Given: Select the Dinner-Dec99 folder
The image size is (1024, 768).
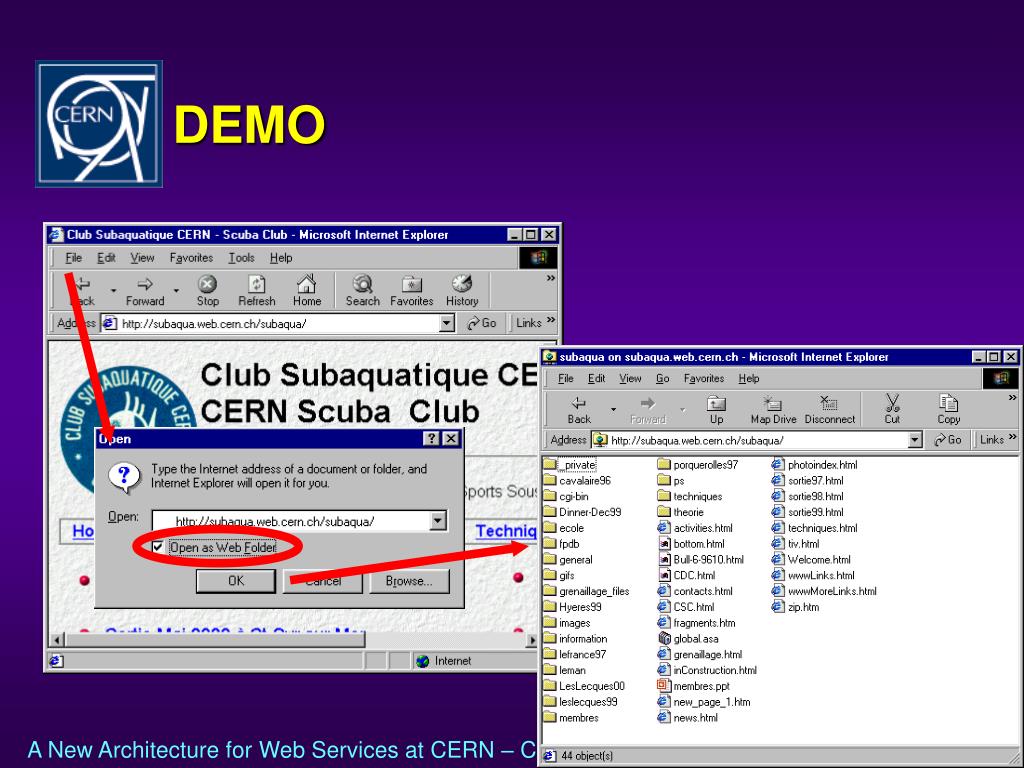Looking at the screenshot, I should [583, 512].
